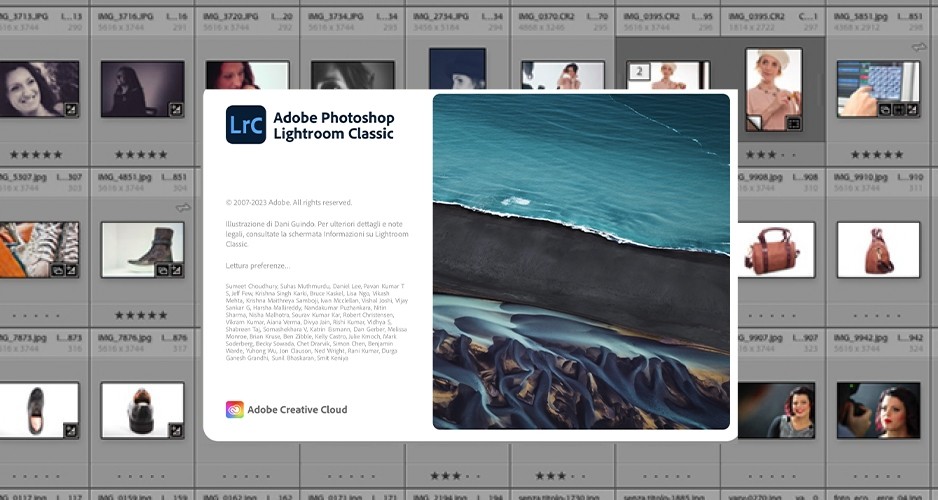Select the smiling woman thumbnail IMG_3713.JPG
This screenshot has width=938, height=500.
click(x=39, y=89)
